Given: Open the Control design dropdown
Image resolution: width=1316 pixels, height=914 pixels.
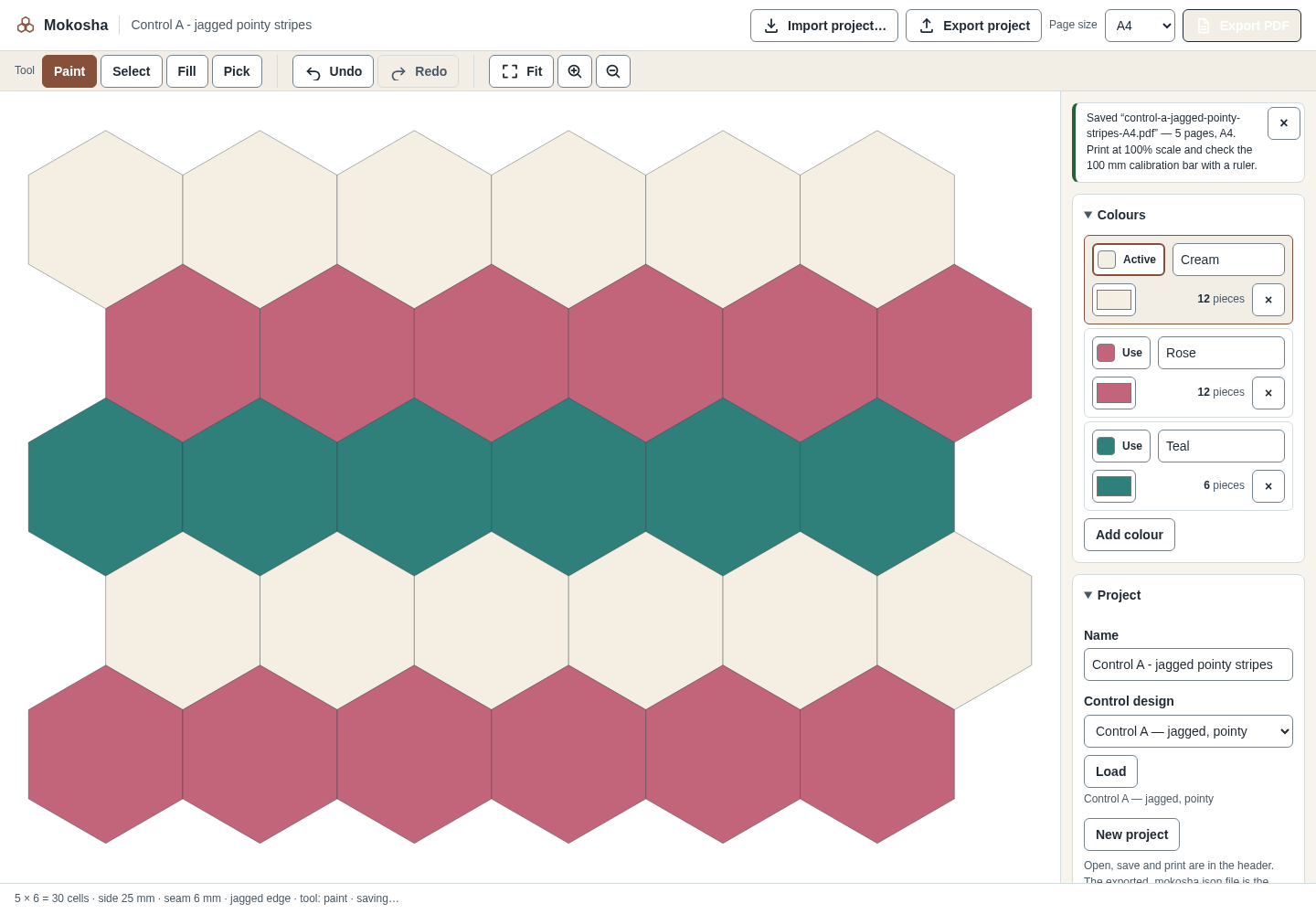Looking at the screenshot, I should (1188, 731).
